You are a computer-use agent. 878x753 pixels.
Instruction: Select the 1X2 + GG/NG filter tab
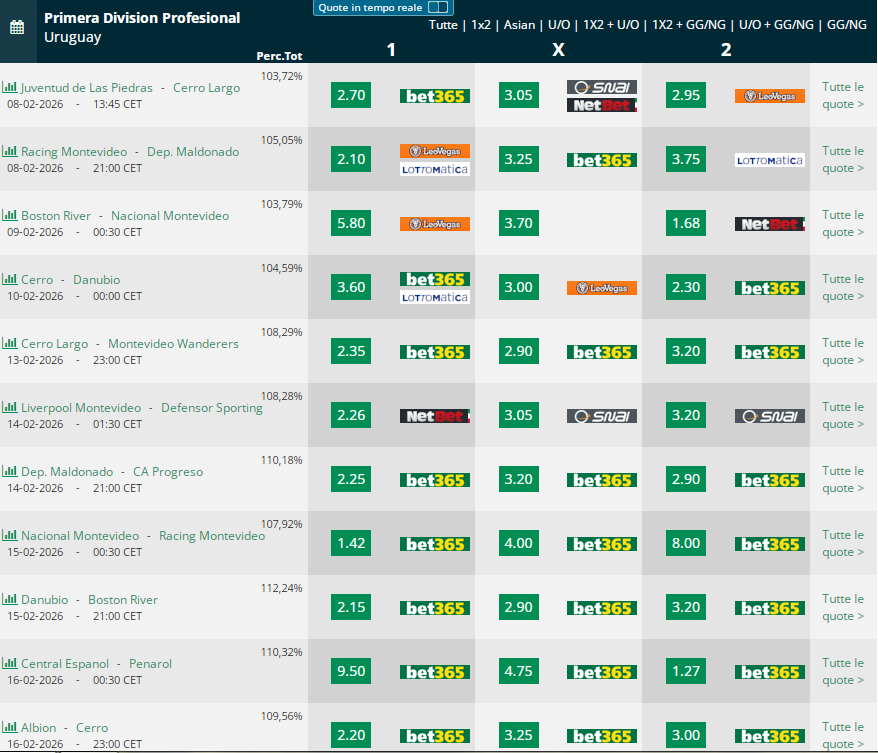tap(689, 25)
